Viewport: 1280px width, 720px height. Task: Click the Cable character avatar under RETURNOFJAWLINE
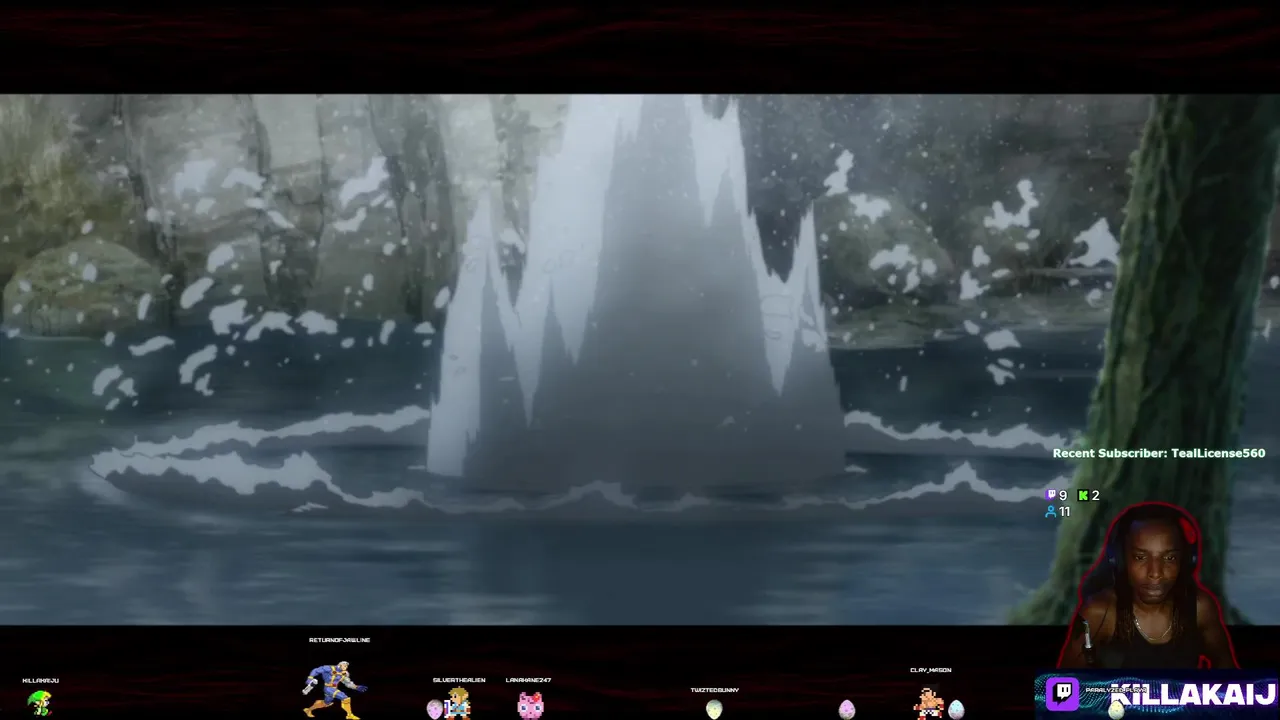point(334,690)
